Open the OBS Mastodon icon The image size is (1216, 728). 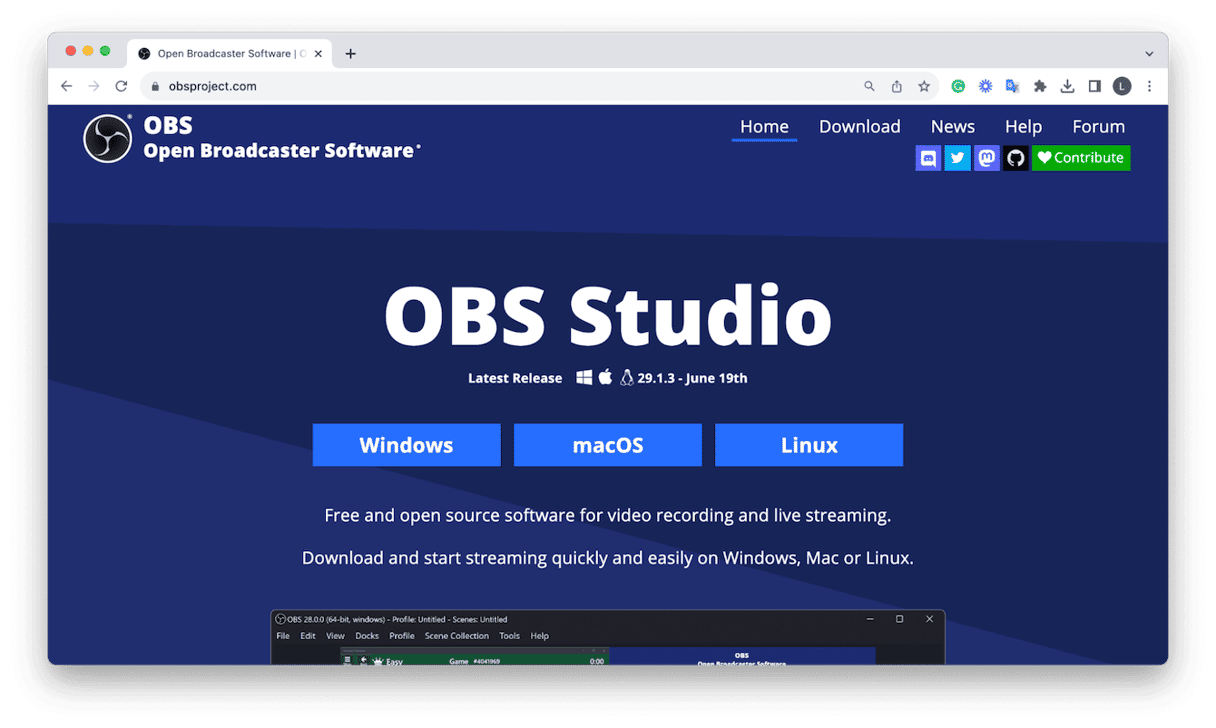(x=986, y=157)
